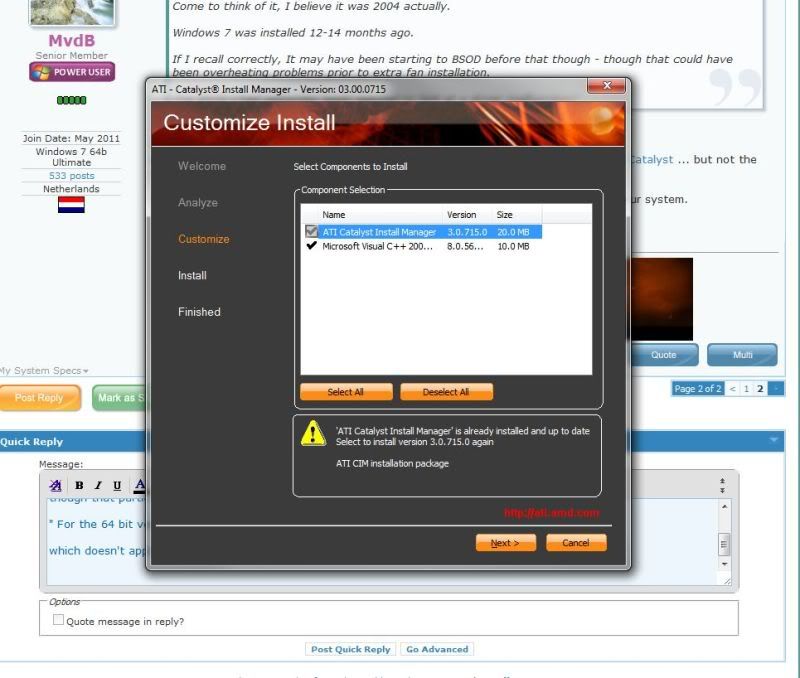
Task: Click Go Advanced button
Action: click(x=437, y=649)
